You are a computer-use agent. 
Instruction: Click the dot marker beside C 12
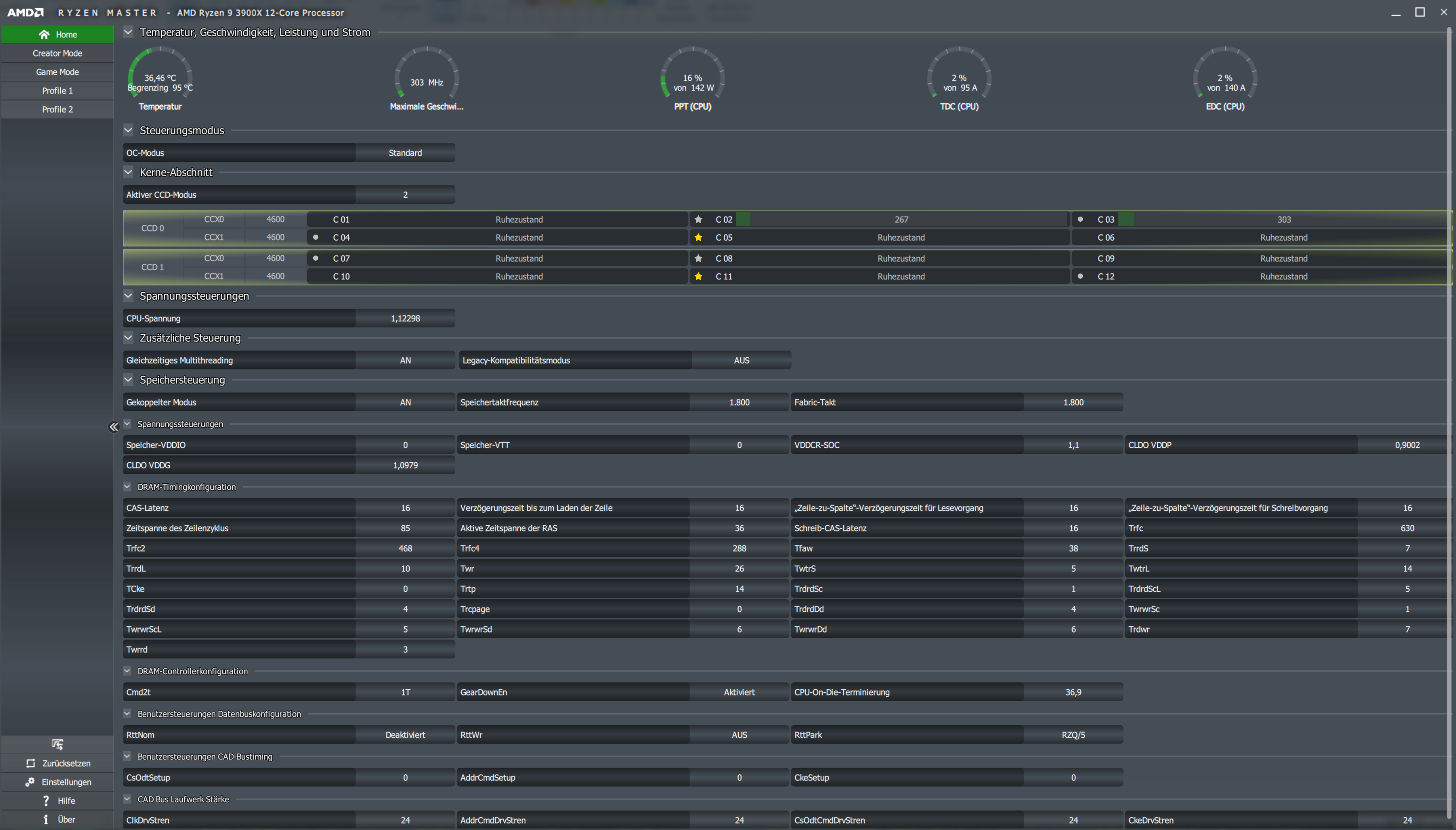coord(1080,277)
